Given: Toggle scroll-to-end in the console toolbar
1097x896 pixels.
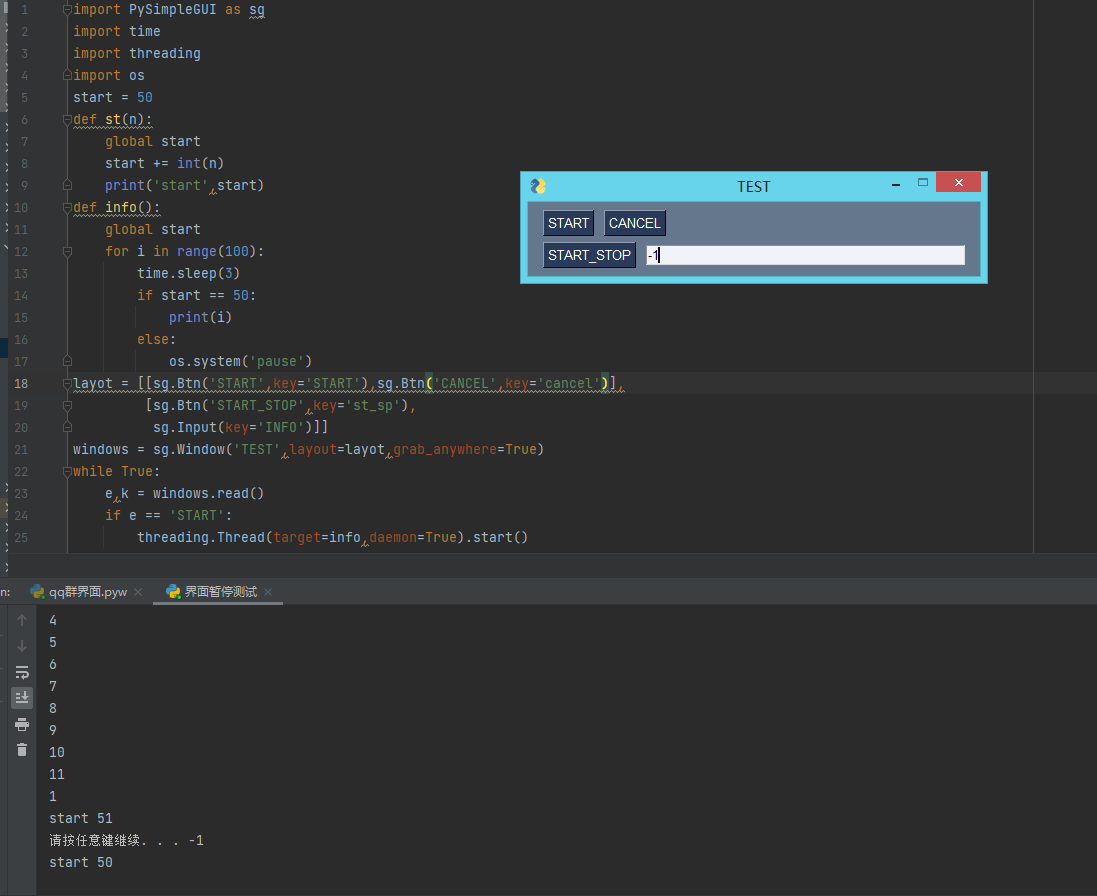Looking at the screenshot, I should pyautogui.click(x=21, y=697).
